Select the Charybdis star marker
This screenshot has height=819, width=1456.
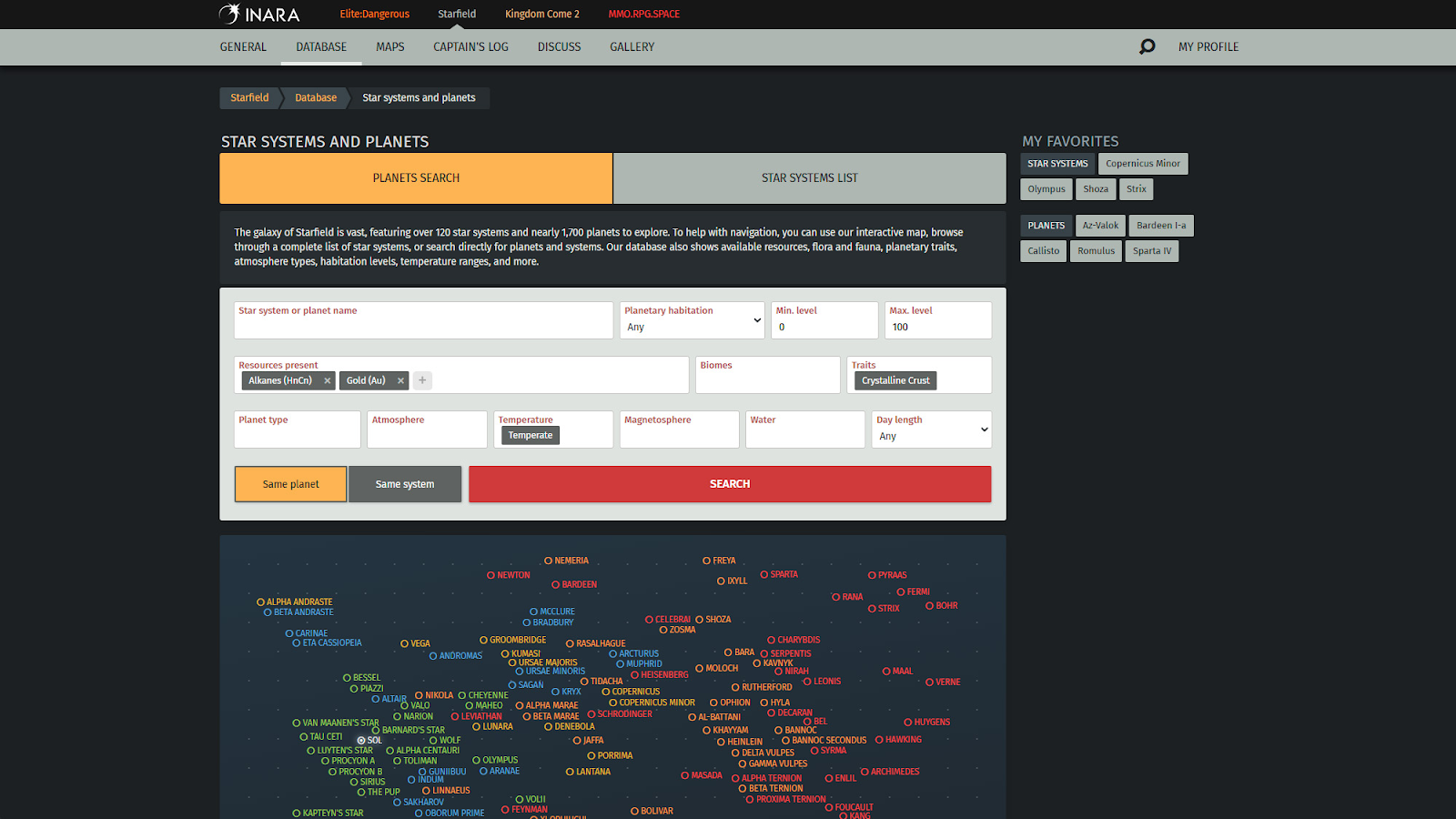coord(772,641)
